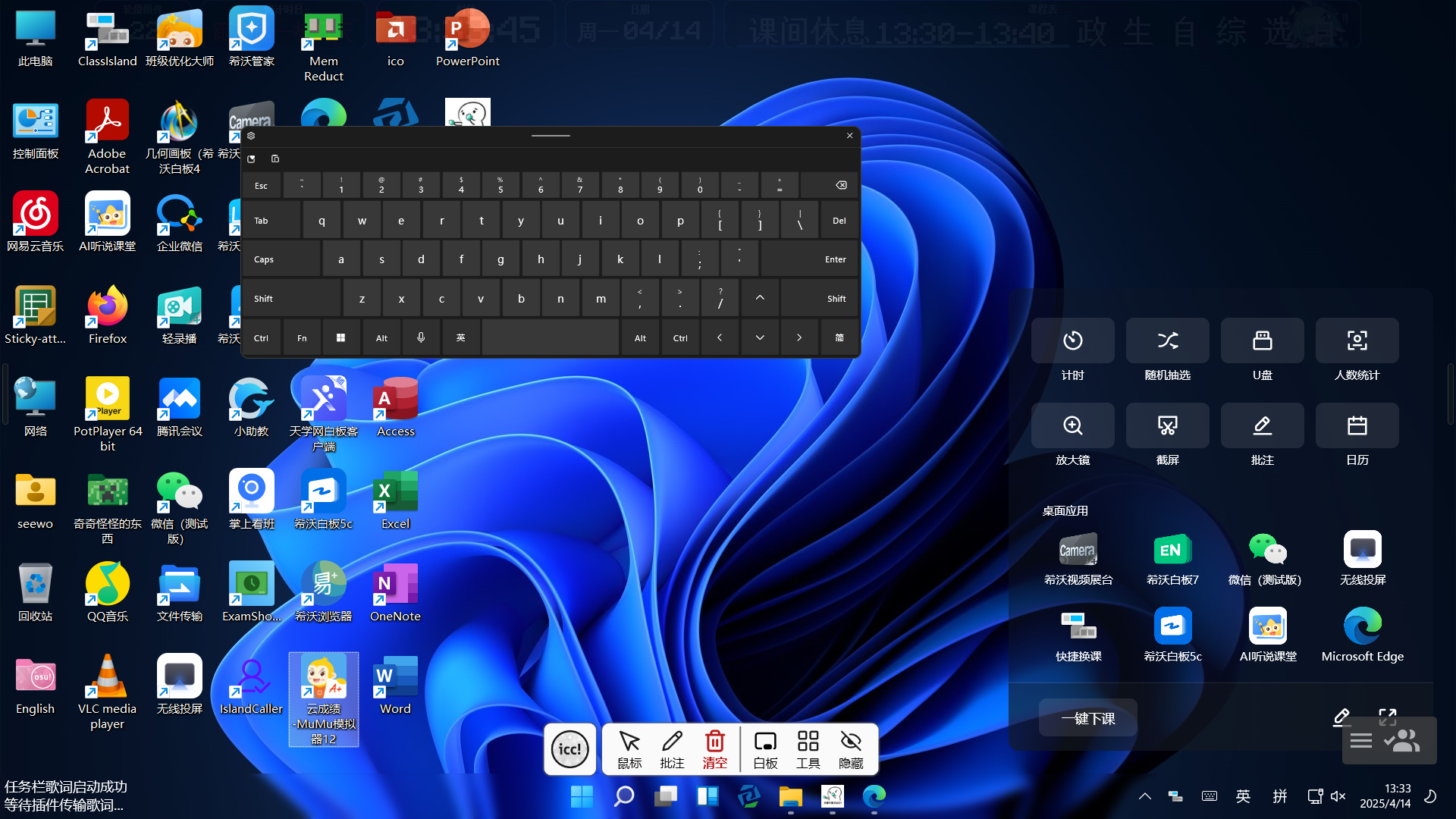Click the 一键下课 button
This screenshot has width=1456, height=819.
click(x=1087, y=718)
